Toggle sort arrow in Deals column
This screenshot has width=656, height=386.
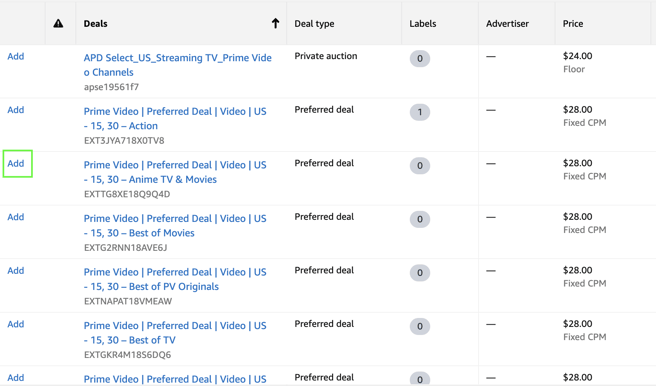coord(275,23)
